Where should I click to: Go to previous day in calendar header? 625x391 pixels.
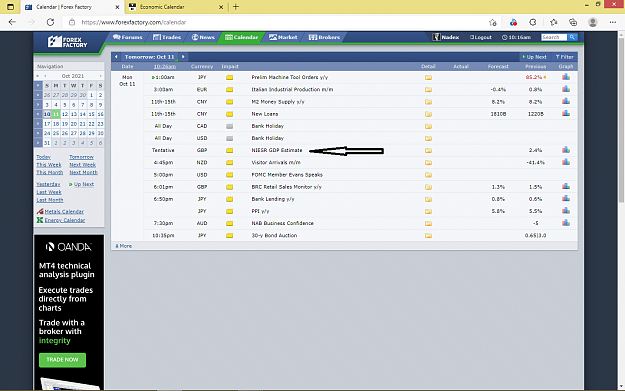coord(116,57)
